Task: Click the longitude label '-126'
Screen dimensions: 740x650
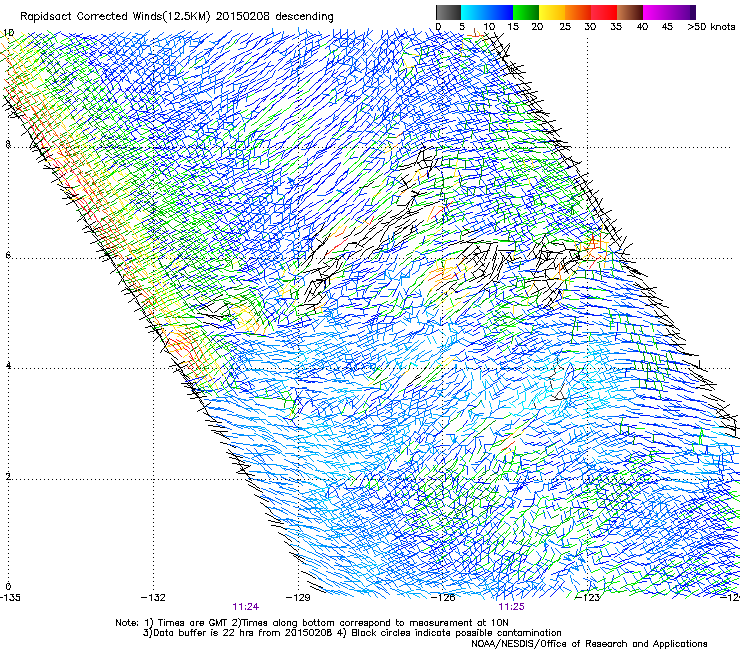Action: tap(443, 598)
